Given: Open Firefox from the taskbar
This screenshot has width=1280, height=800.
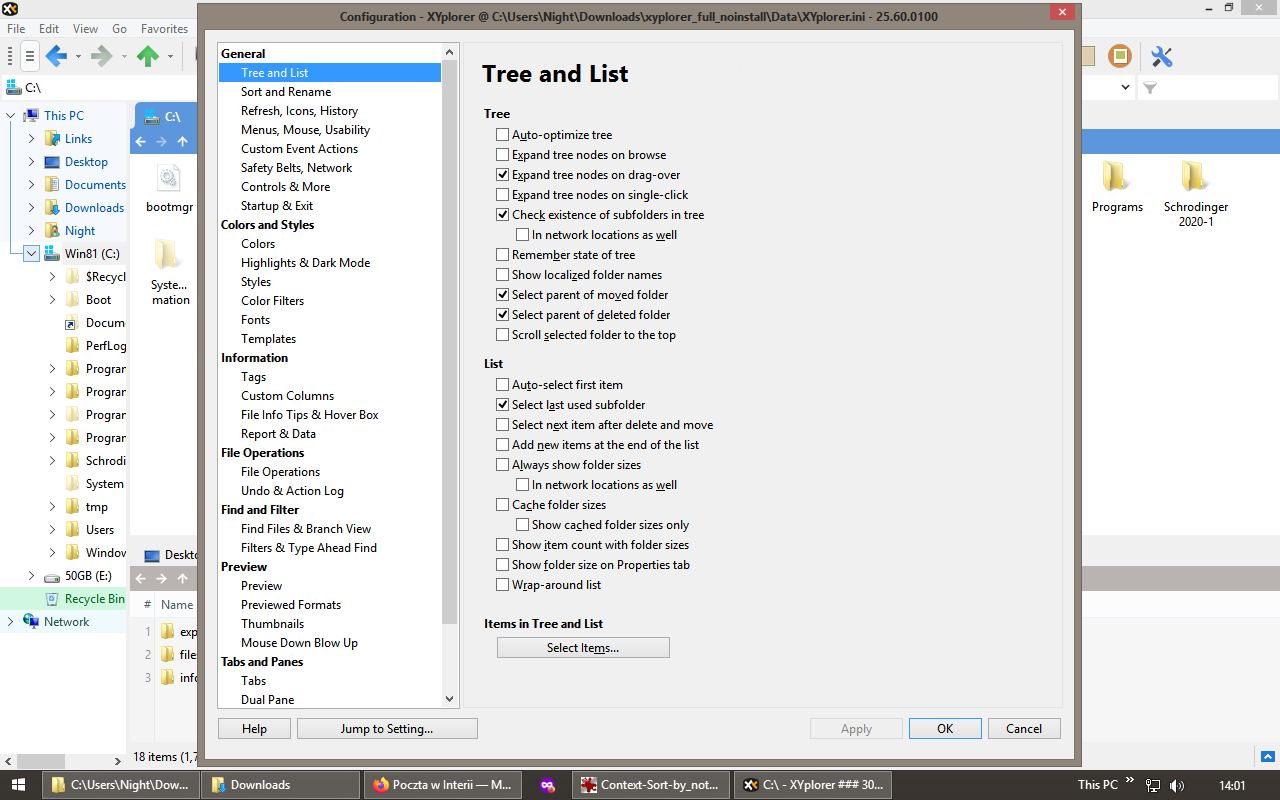Looking at the screenshot, I should coord(442,785).
